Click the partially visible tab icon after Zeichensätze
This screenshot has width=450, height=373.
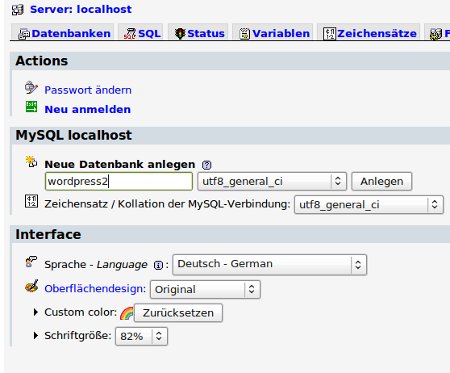[436, 34]
